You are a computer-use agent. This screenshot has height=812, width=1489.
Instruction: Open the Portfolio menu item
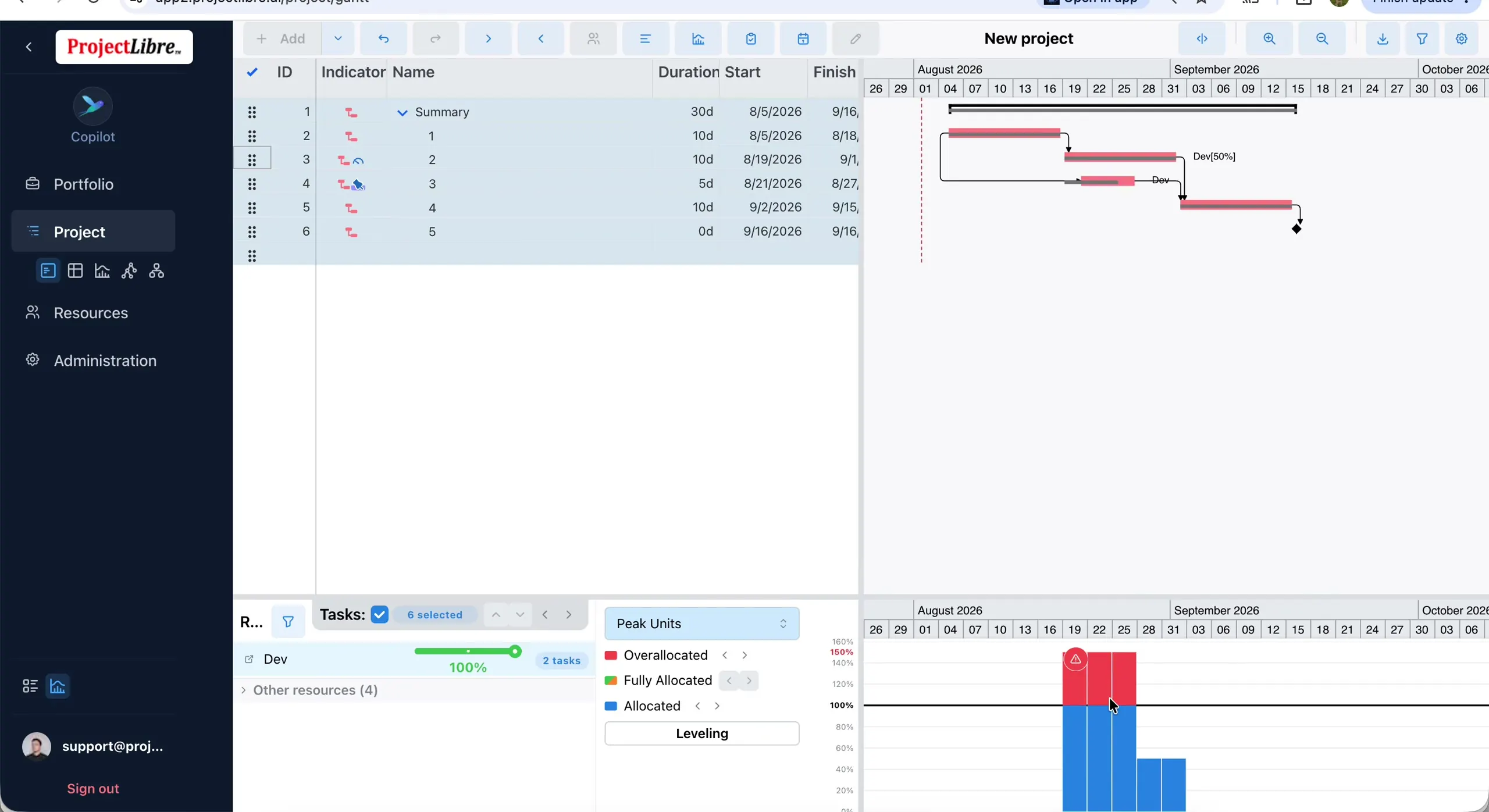click(93, 184)
